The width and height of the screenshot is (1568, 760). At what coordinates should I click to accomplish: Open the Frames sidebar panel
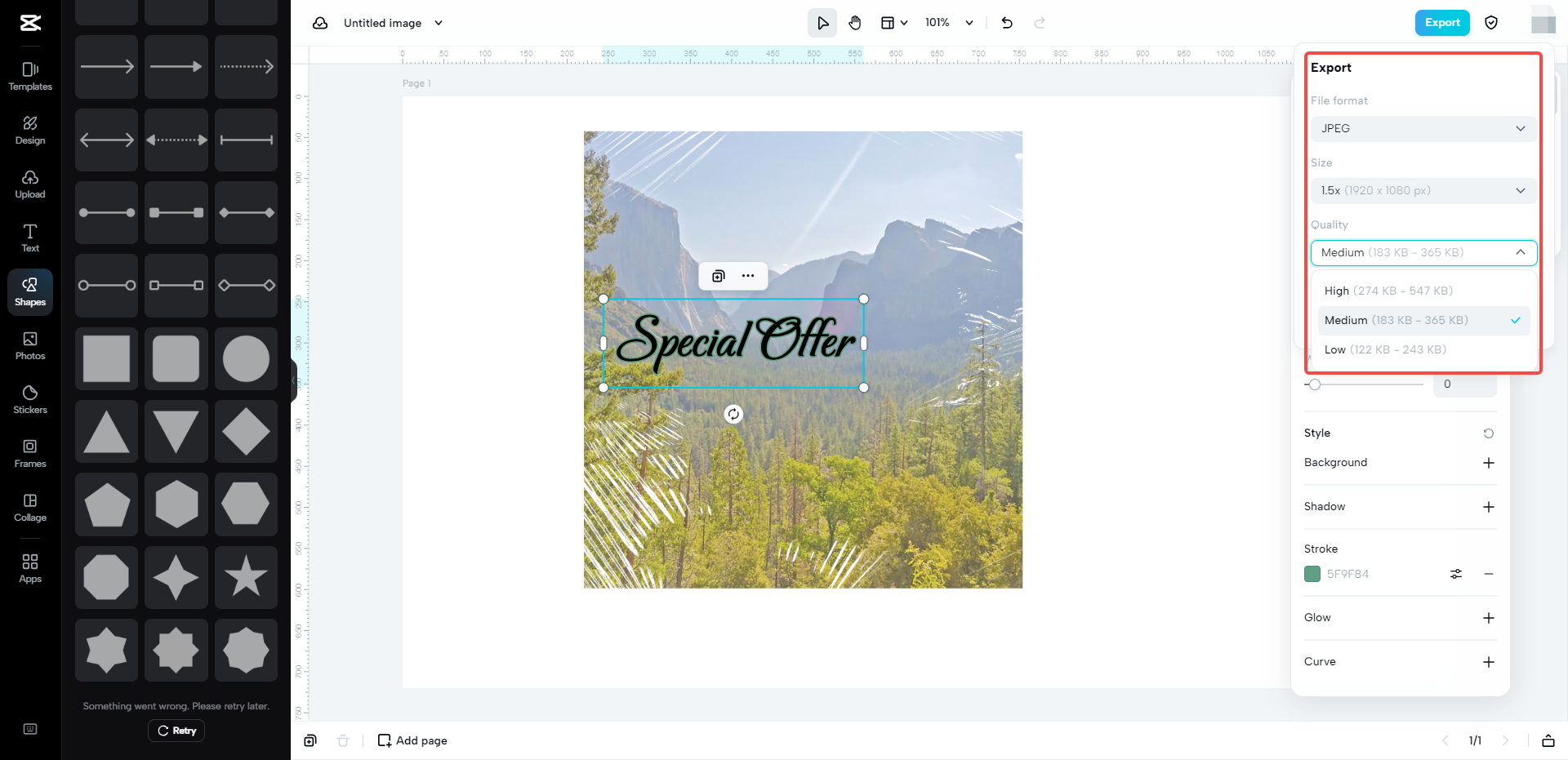pyautogui.click(x=30, y=454)
